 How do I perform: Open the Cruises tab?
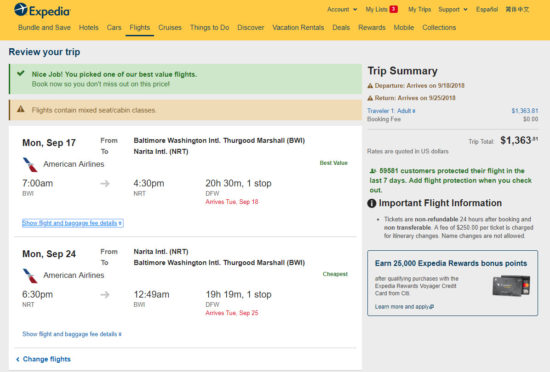pos(170,27)
